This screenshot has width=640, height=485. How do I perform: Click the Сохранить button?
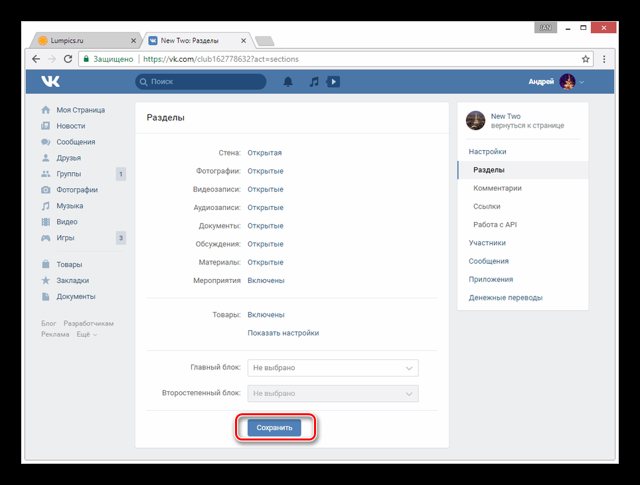point(274,428)
